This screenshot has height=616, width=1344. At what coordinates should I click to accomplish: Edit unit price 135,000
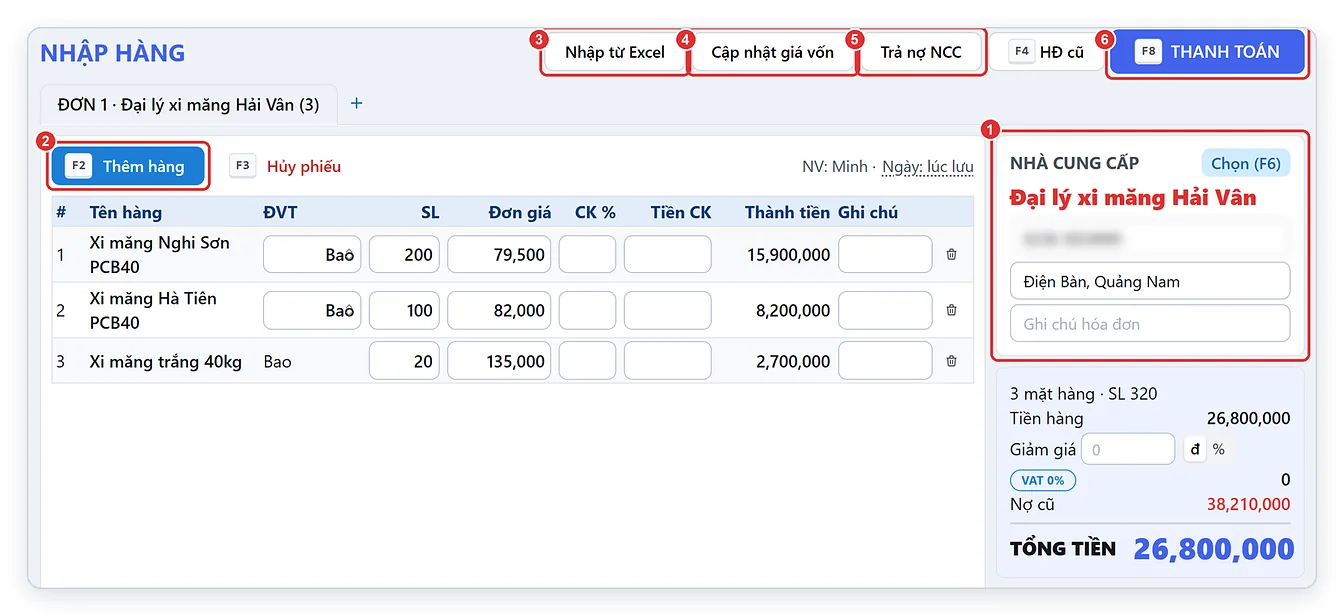pos(499,361)
